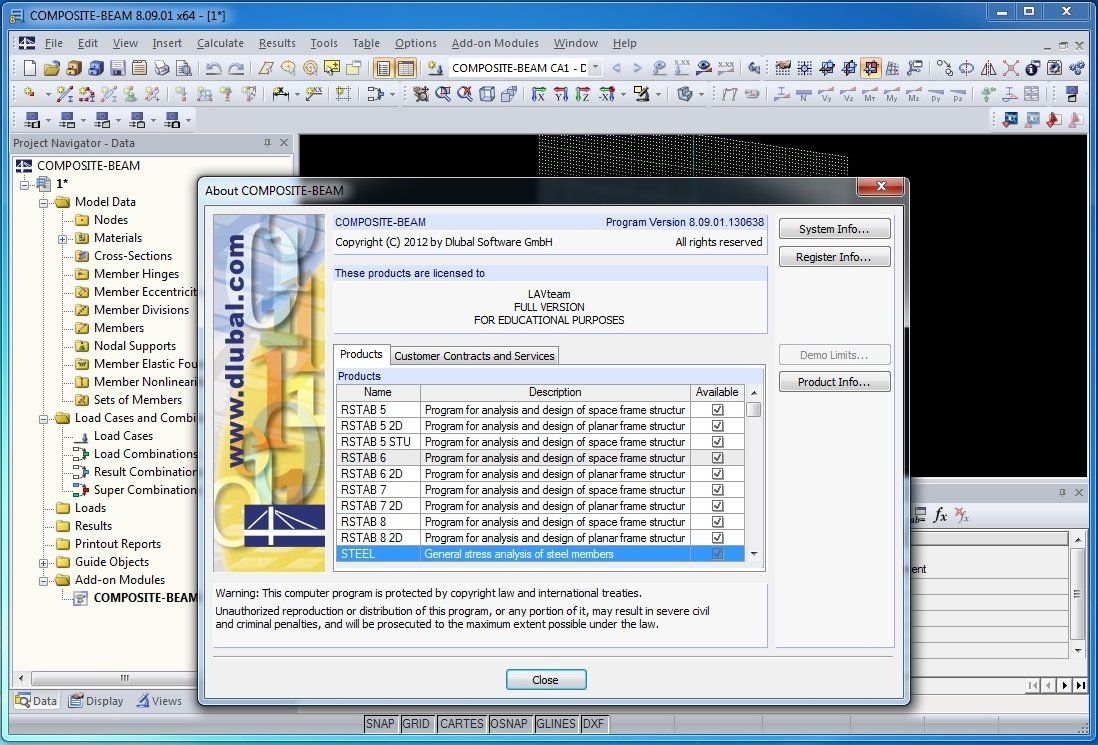Open the COMPOSITE-BEAM CA1 load case dropdown

click(595, 68)
